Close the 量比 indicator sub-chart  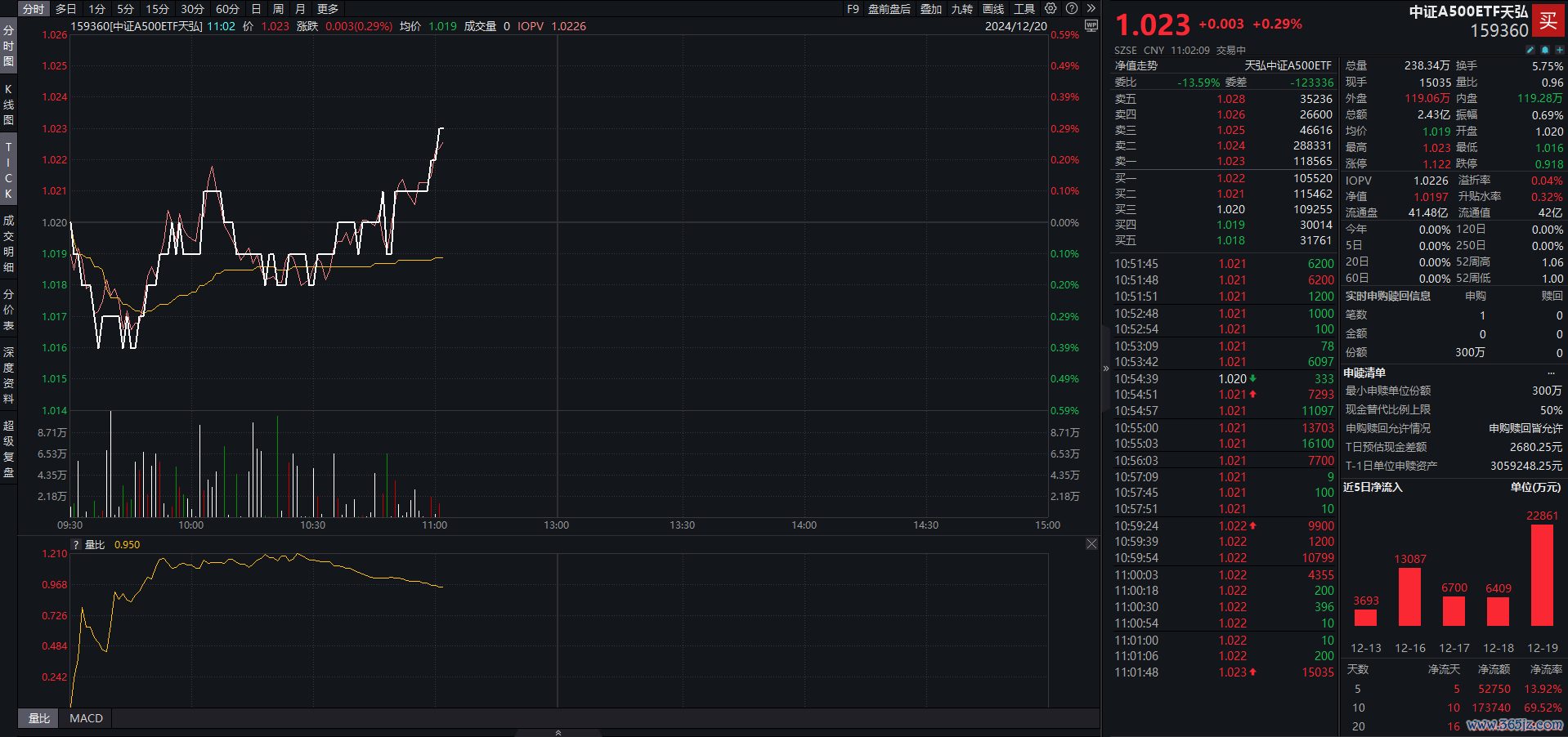[x=1091, y=544]
